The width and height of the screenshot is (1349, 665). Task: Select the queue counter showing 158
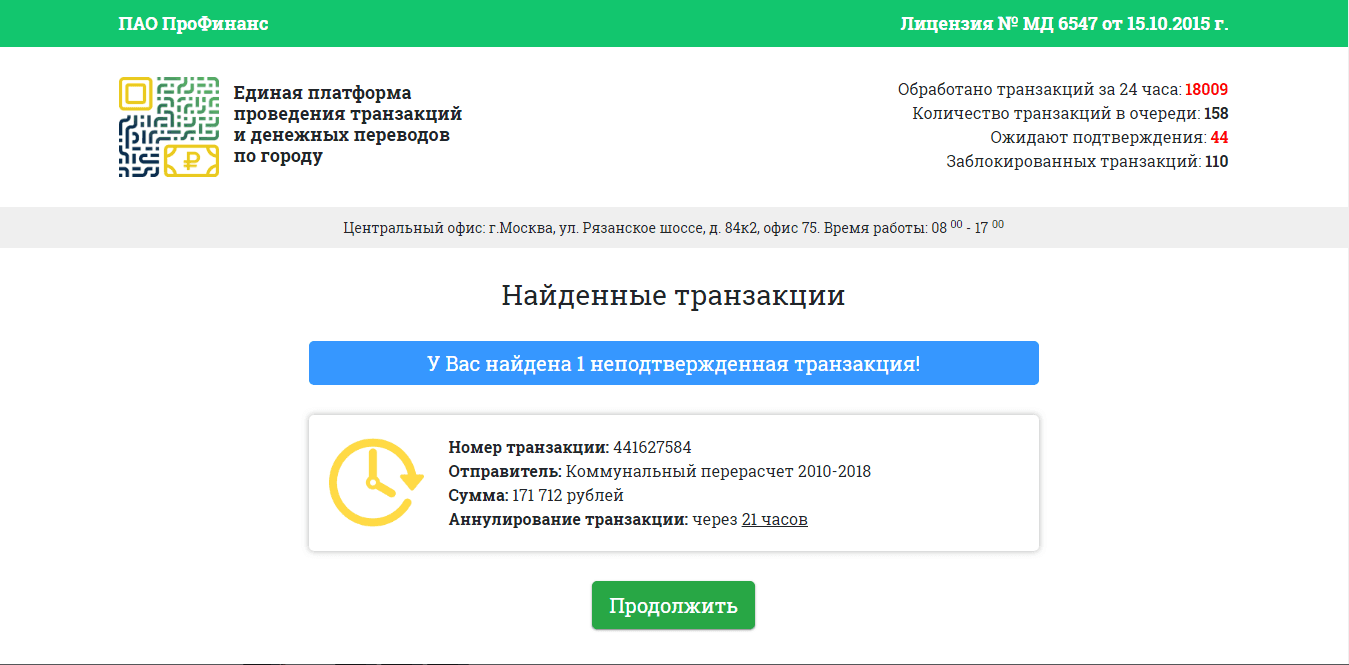pyautogui.click(x=1218, y=113)
